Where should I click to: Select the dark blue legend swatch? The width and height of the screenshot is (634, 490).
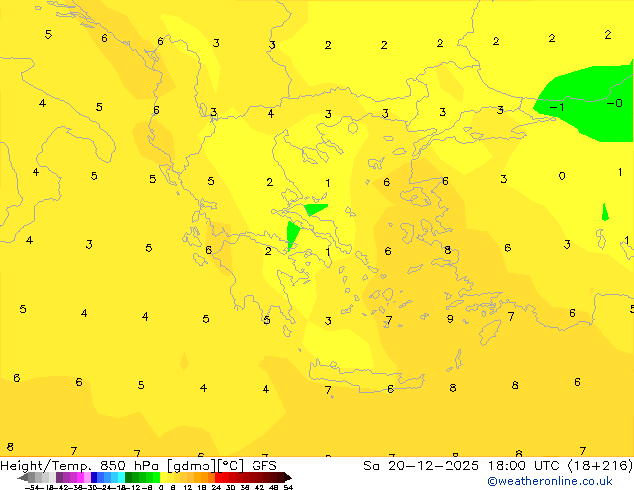pos(94,477)
